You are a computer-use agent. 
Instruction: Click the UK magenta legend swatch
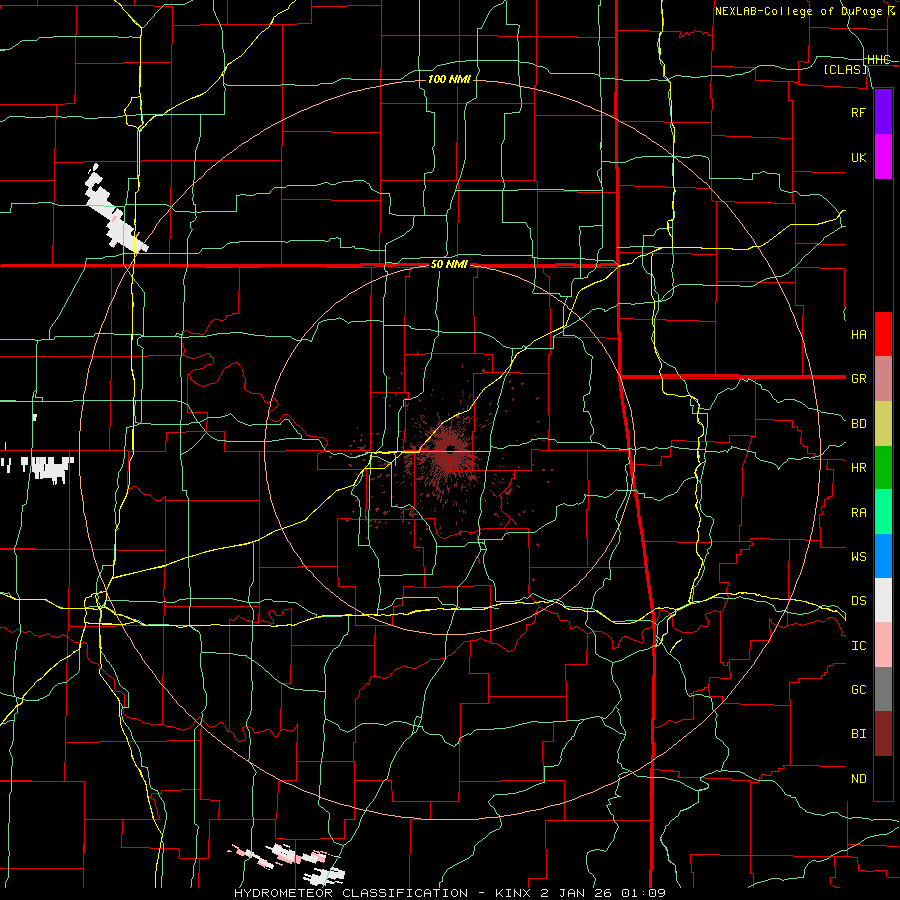point(883,157)
